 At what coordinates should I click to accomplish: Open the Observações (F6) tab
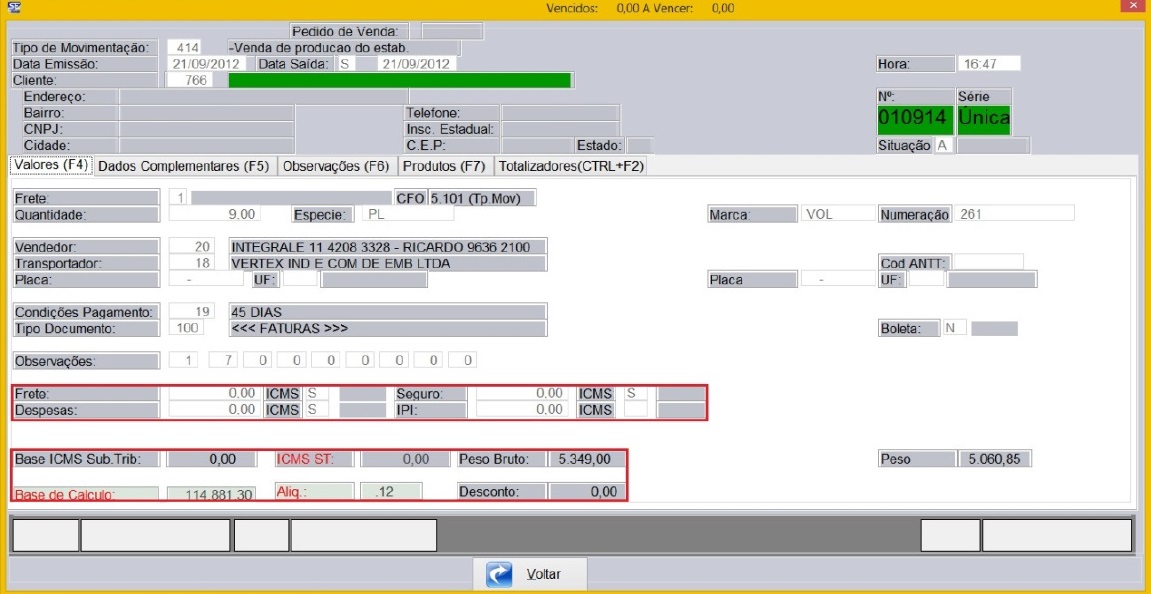click(336, 166)
